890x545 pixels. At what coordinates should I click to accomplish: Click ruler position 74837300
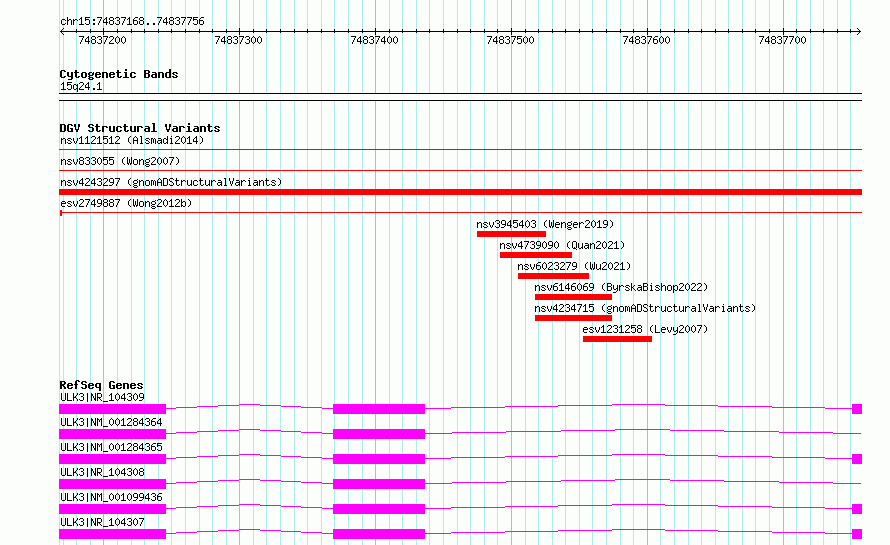coord(238,40)
